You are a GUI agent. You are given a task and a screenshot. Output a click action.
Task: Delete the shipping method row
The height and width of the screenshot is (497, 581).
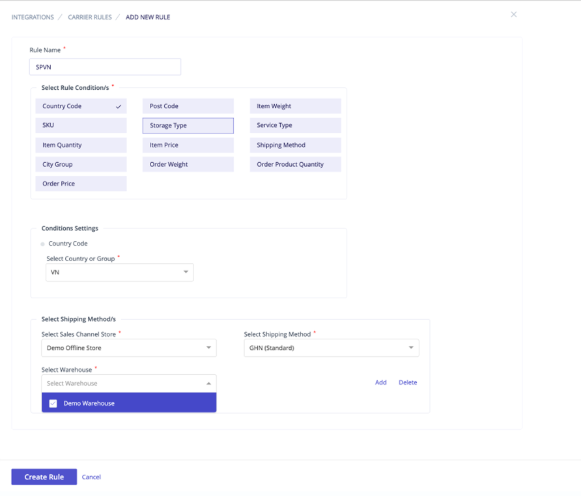(x=408, y=382)
